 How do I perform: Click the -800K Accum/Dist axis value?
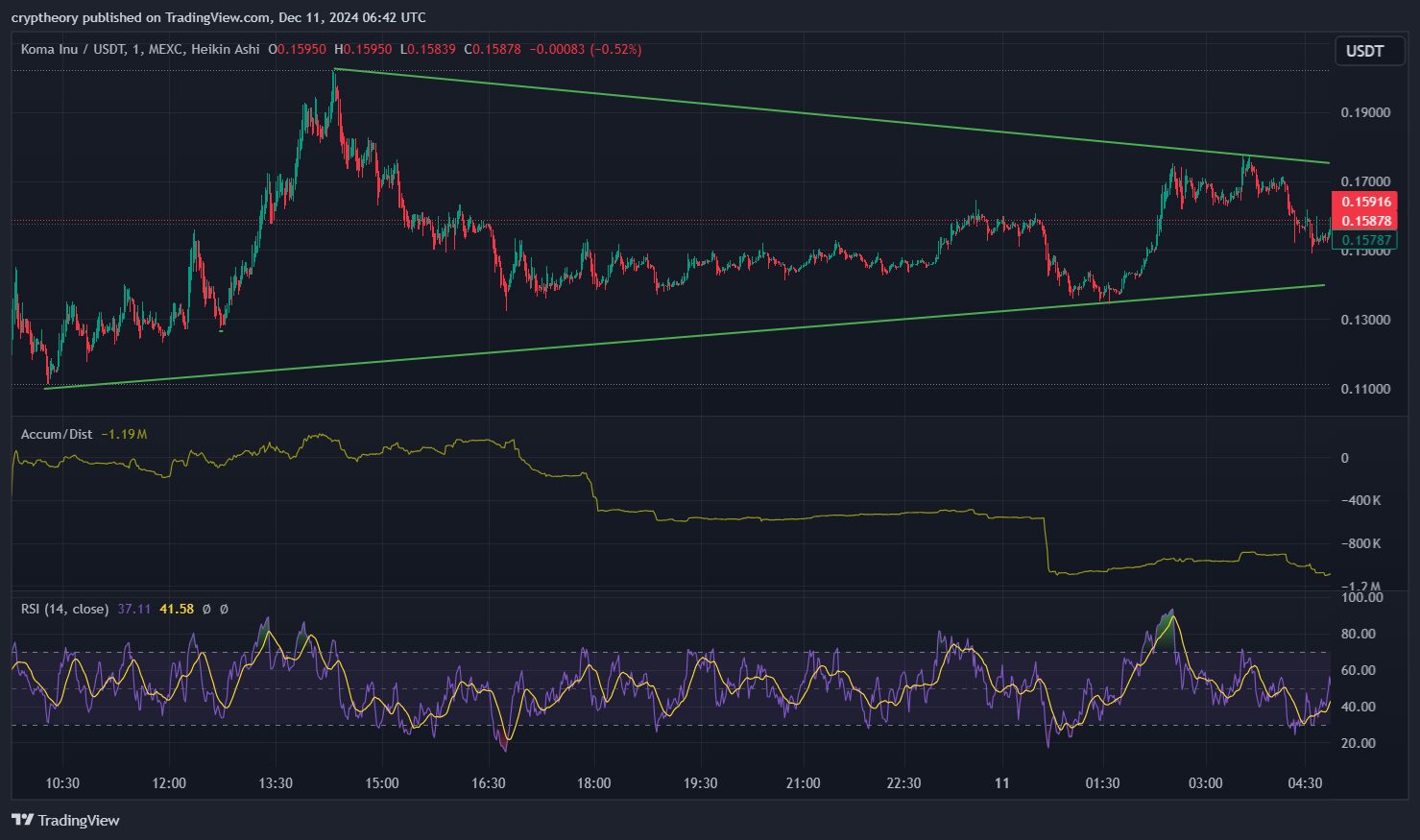[x=1360, y=543]
